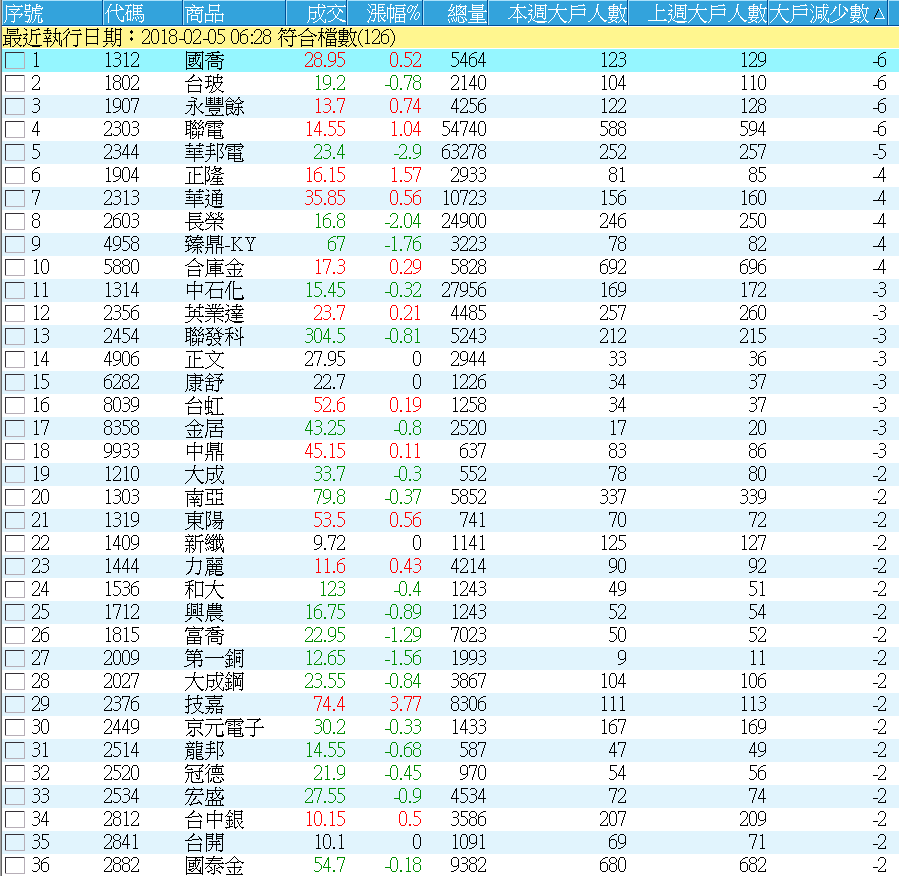
Task: Select stock name 龍邦
Action: 205,750
